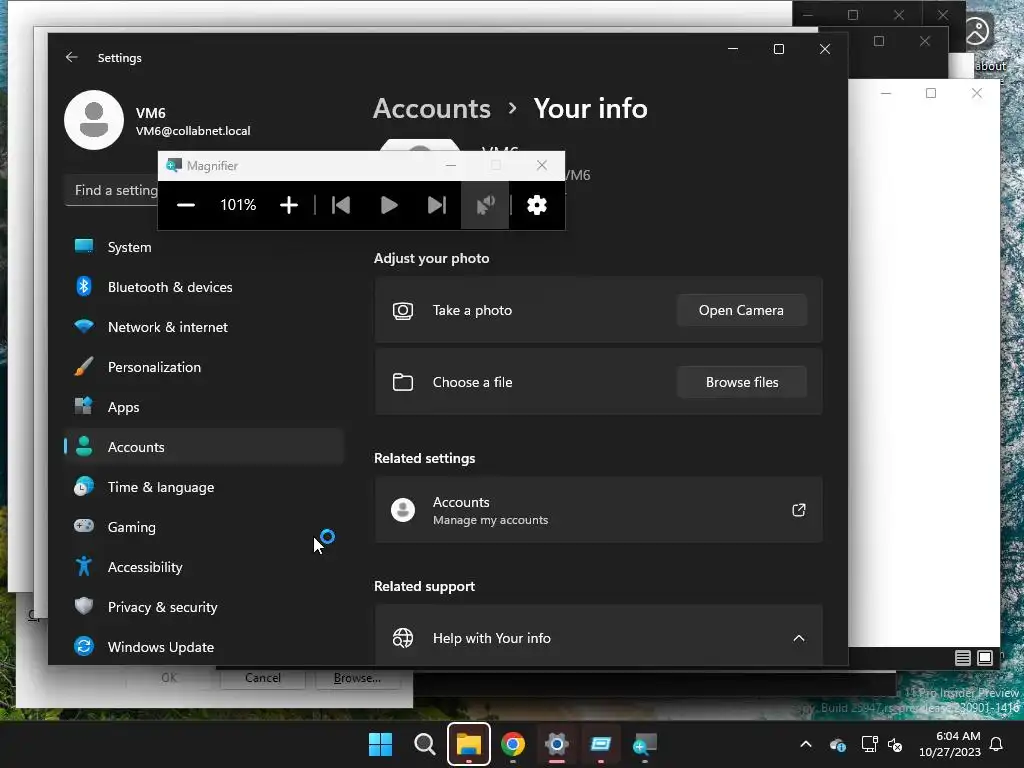Screen dimensions: 1024x768
Task: Open Magnifier settings gear
Action: [537, 205]
